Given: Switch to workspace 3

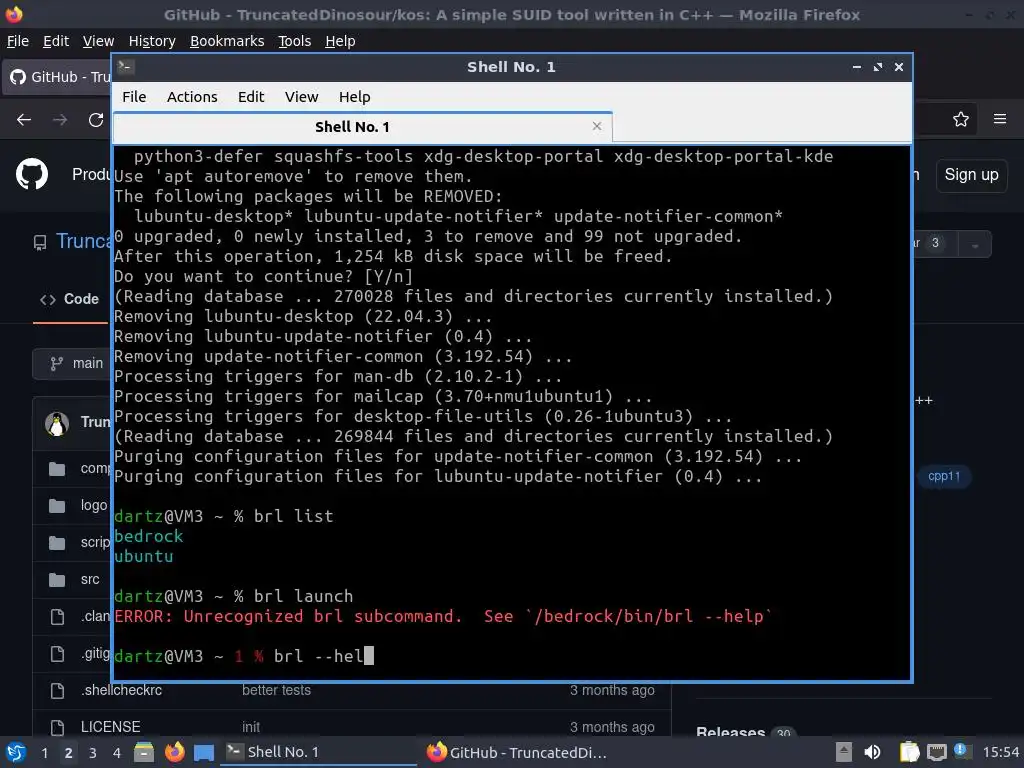Looking at the screenshot, I should coord(93,753).
